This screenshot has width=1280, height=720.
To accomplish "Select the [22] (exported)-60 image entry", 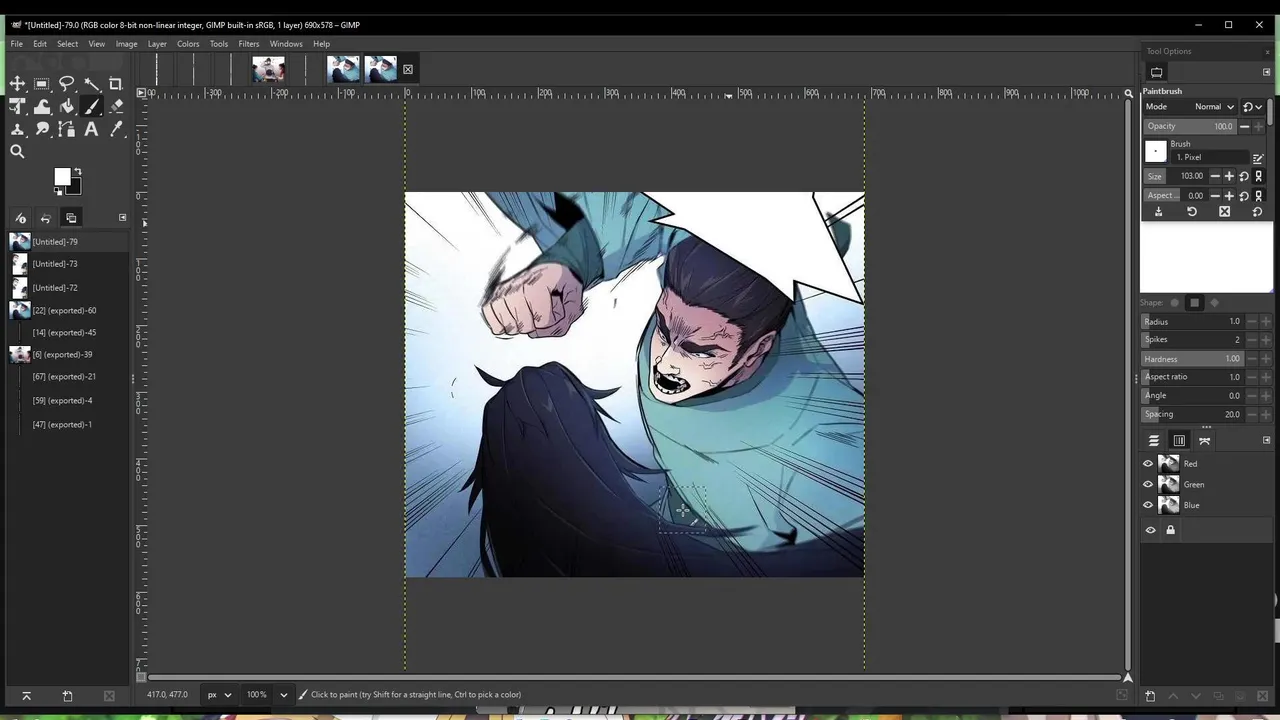I will click(69, 310).
